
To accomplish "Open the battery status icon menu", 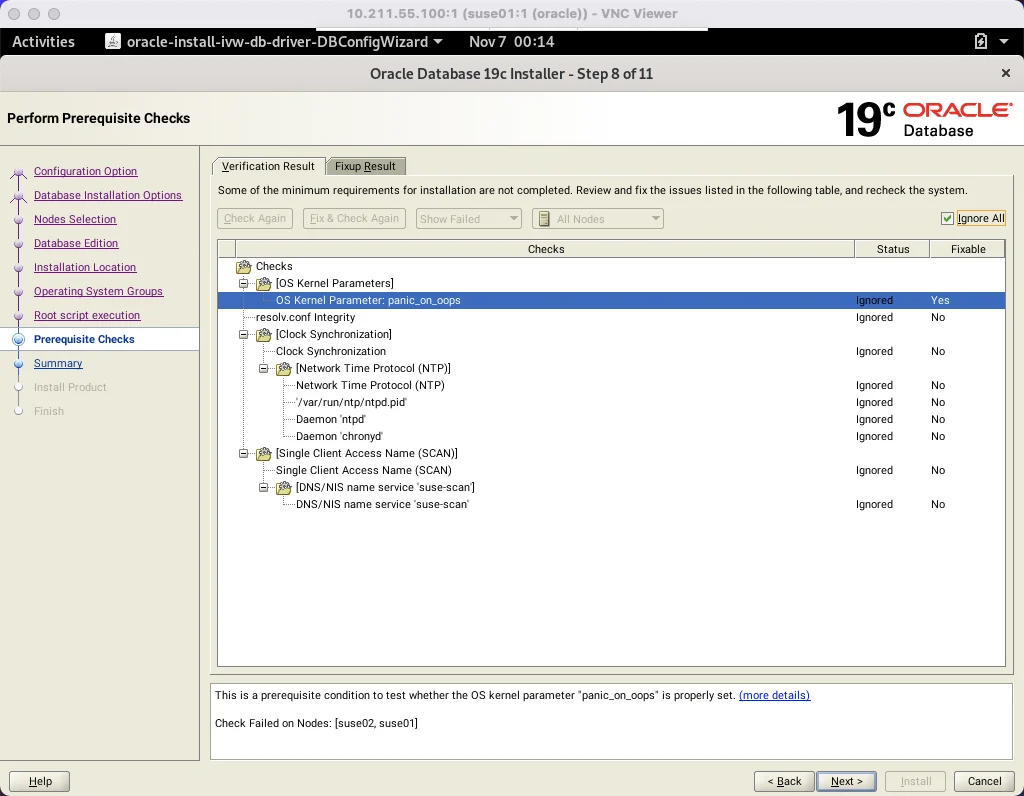I will (x=981, y=42).
